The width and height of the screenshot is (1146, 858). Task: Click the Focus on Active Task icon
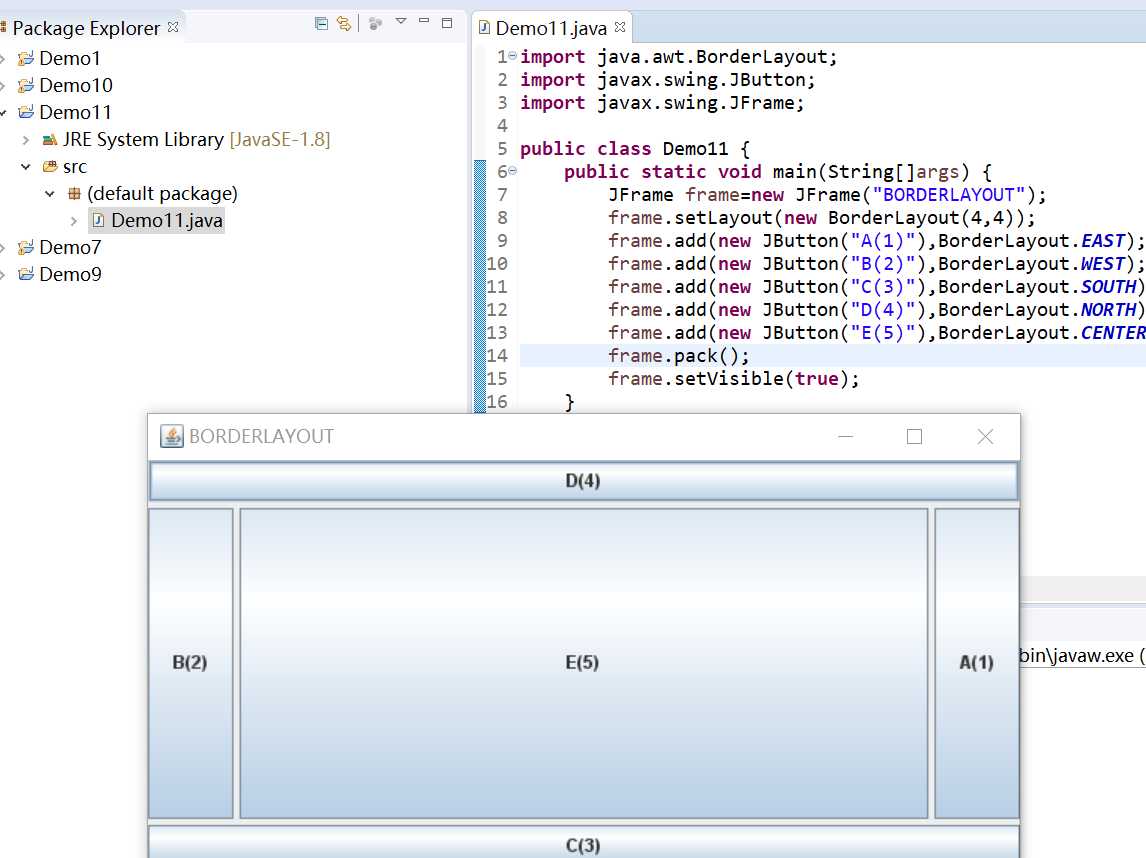pyautogui.click(x=376, y=23)
